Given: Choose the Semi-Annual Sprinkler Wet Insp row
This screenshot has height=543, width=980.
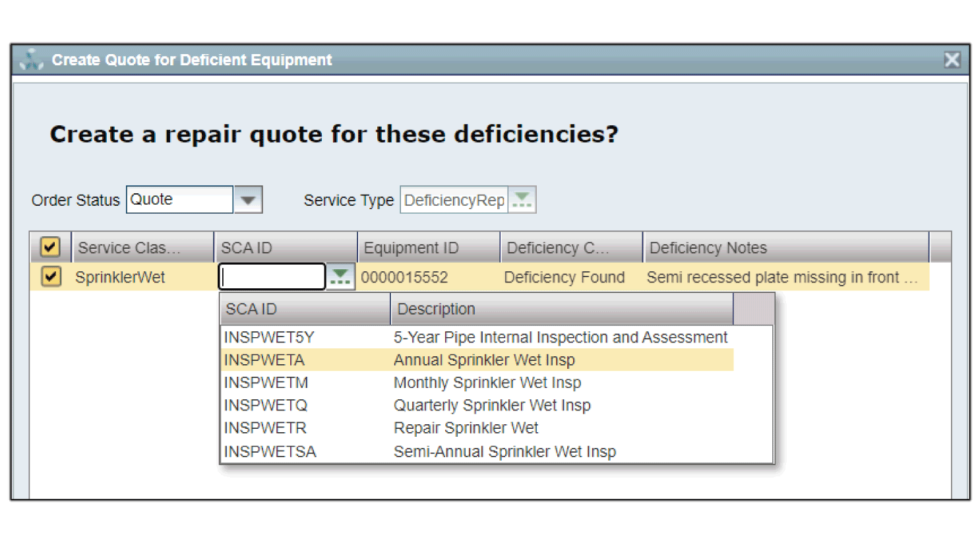Looking at the screenshot, I should (504, 452).
